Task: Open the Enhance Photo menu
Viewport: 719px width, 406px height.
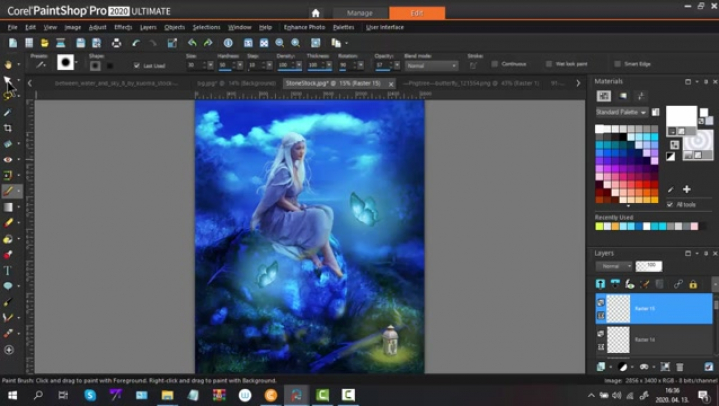Action: (304, 27)
